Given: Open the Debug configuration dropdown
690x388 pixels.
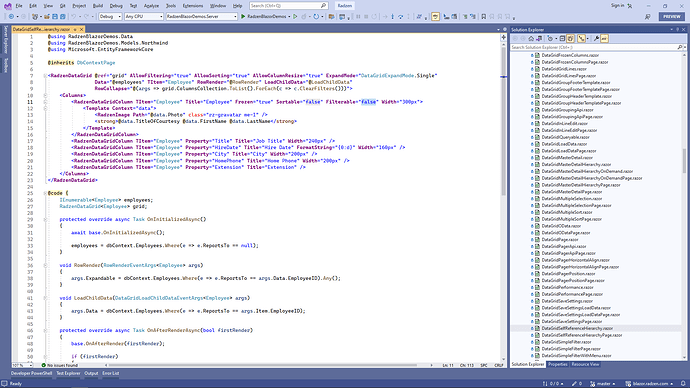Looking at the screenshot, I should point(110,16).
